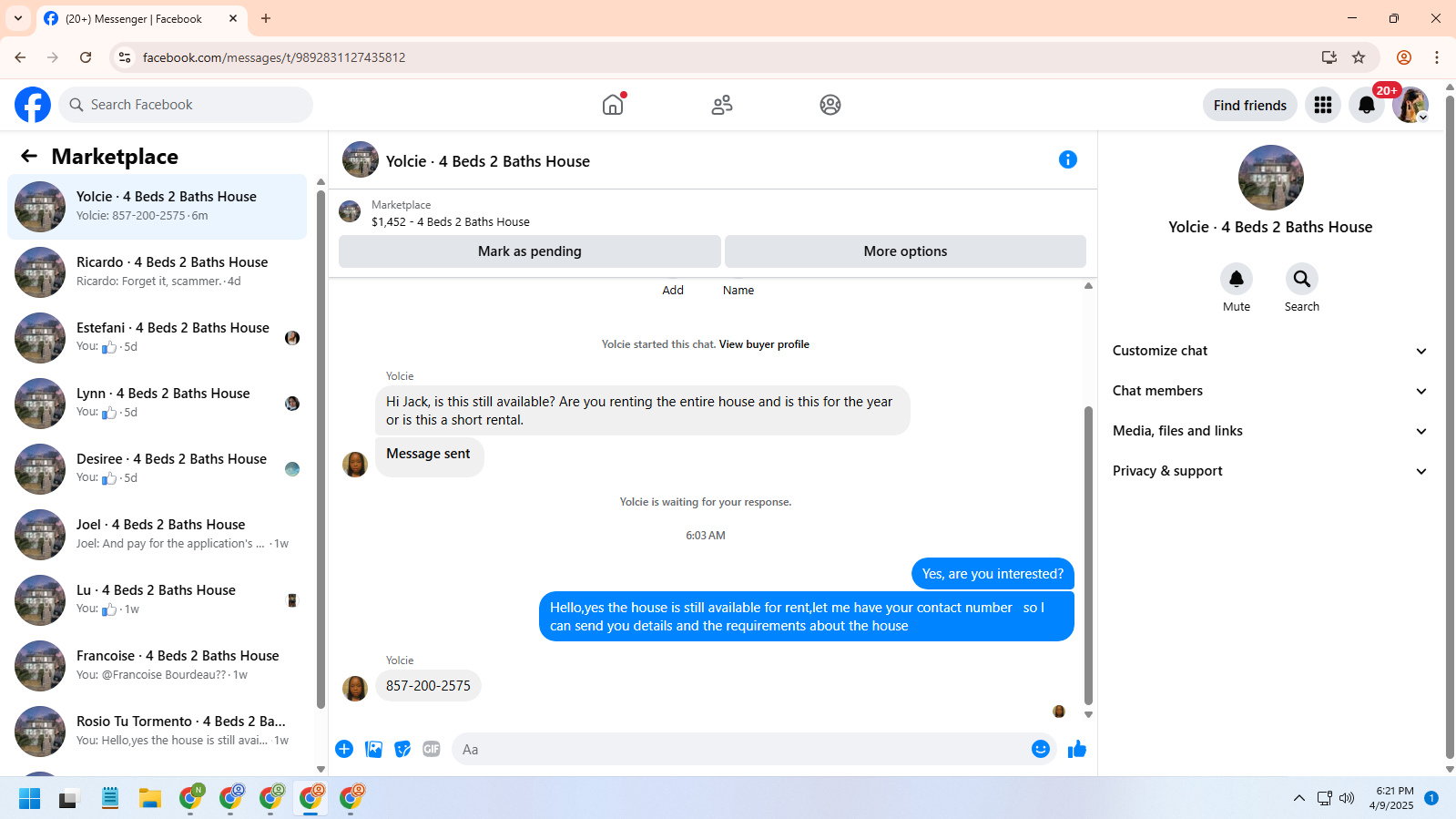Open conversation information icon
This screenshot has height=819, width=1456.
tap(1068, 159)
